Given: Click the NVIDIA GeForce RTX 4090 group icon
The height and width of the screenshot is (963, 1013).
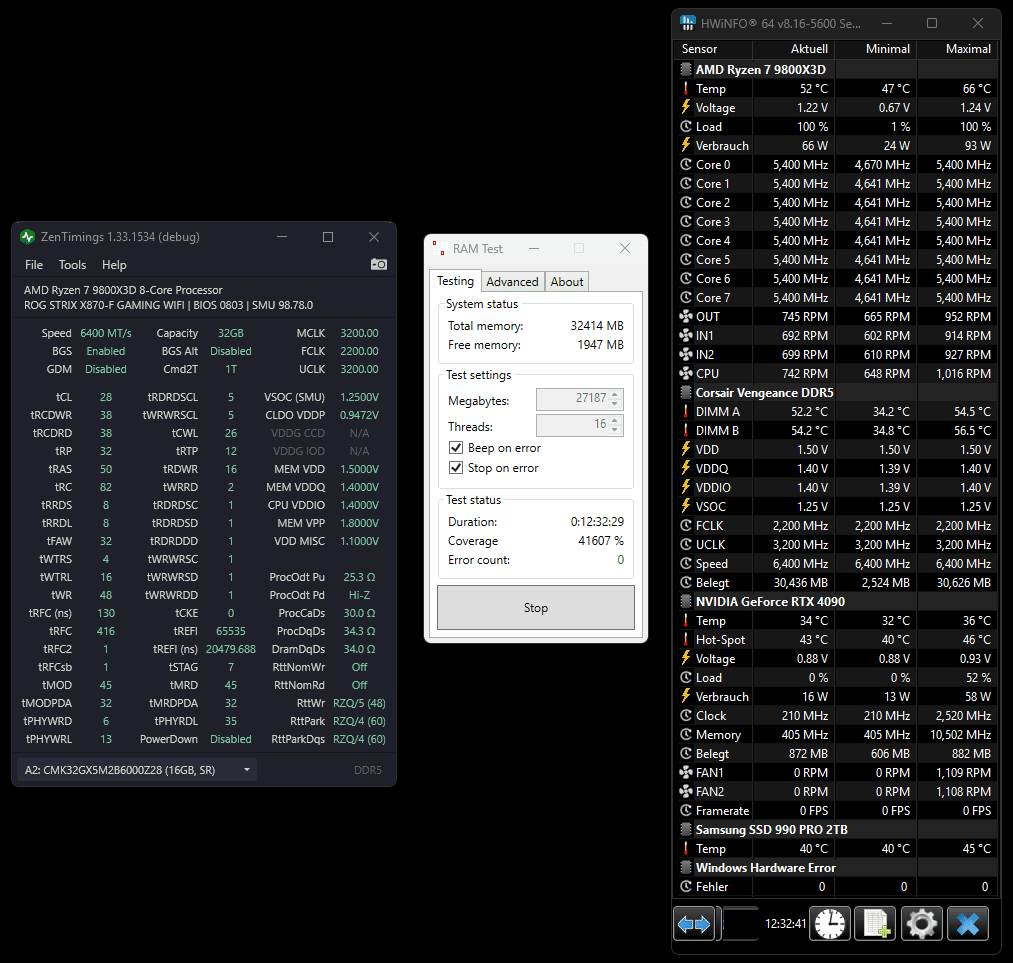Looking at the screenshot, I should click(685, 601).
